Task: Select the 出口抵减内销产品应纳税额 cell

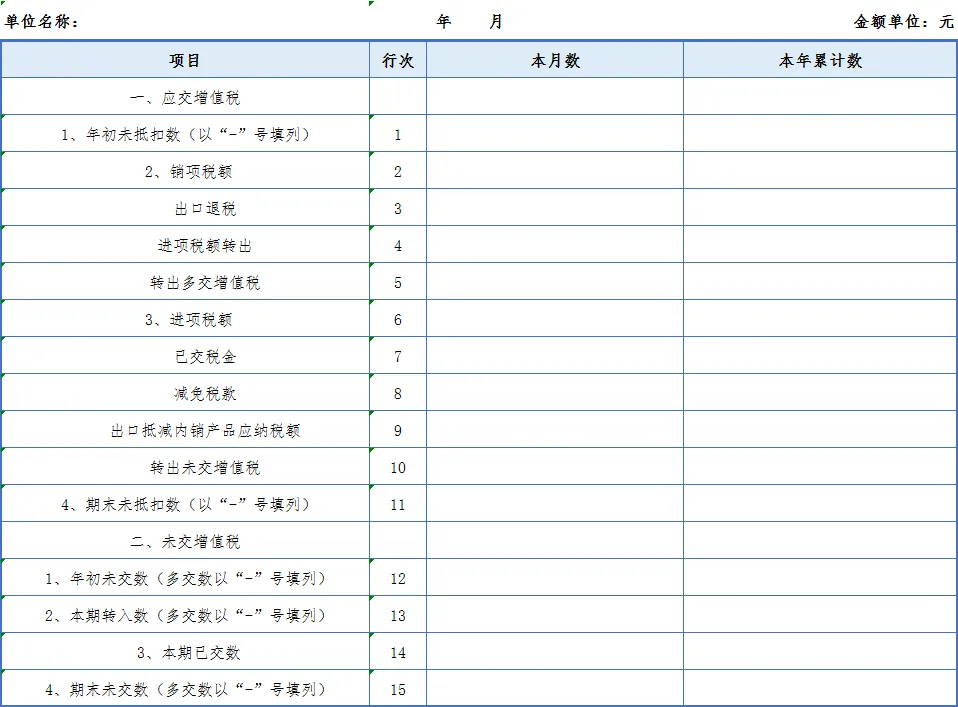Action: tap(185, 430)
